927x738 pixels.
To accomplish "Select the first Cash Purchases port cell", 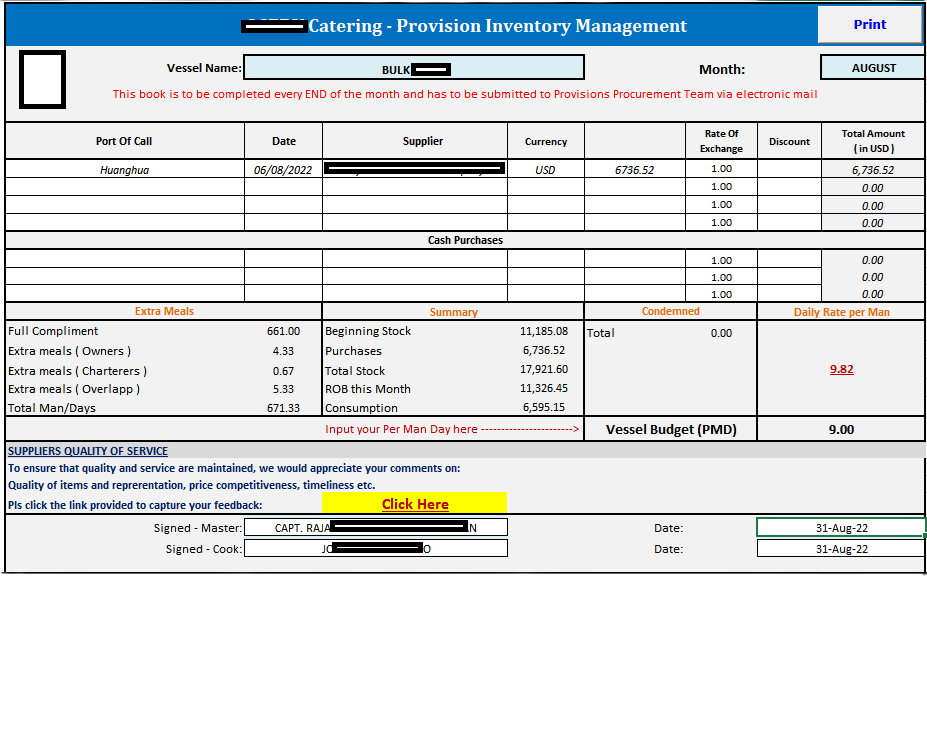I will (x=125, y=258).
